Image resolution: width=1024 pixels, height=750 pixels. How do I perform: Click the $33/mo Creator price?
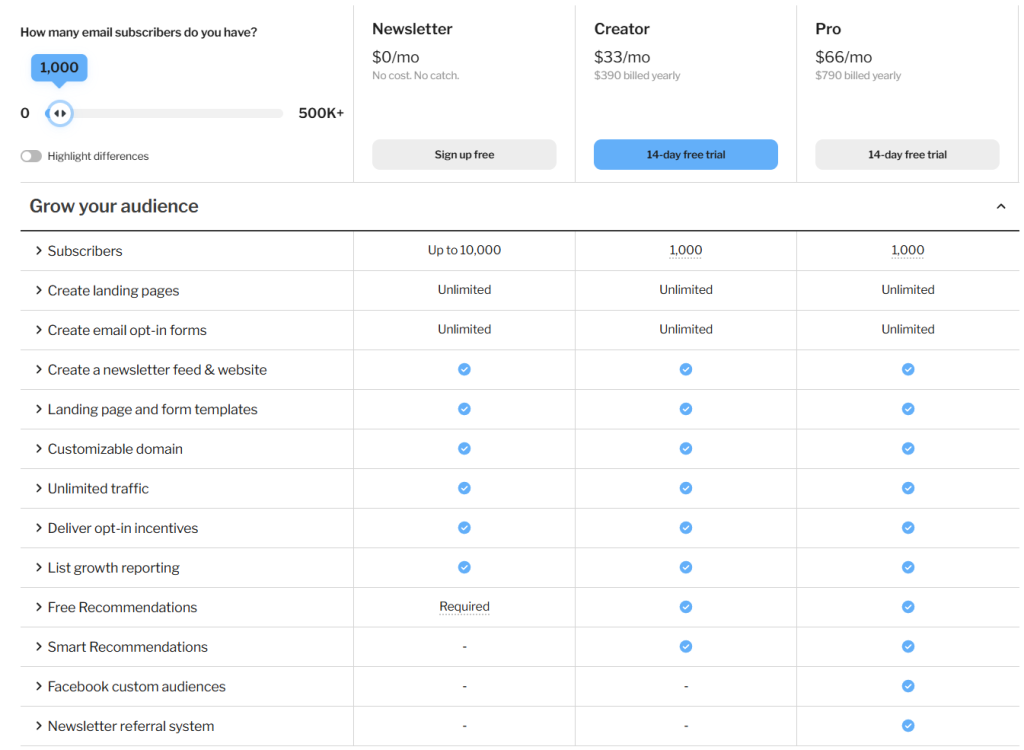click(x=622, y=57)
